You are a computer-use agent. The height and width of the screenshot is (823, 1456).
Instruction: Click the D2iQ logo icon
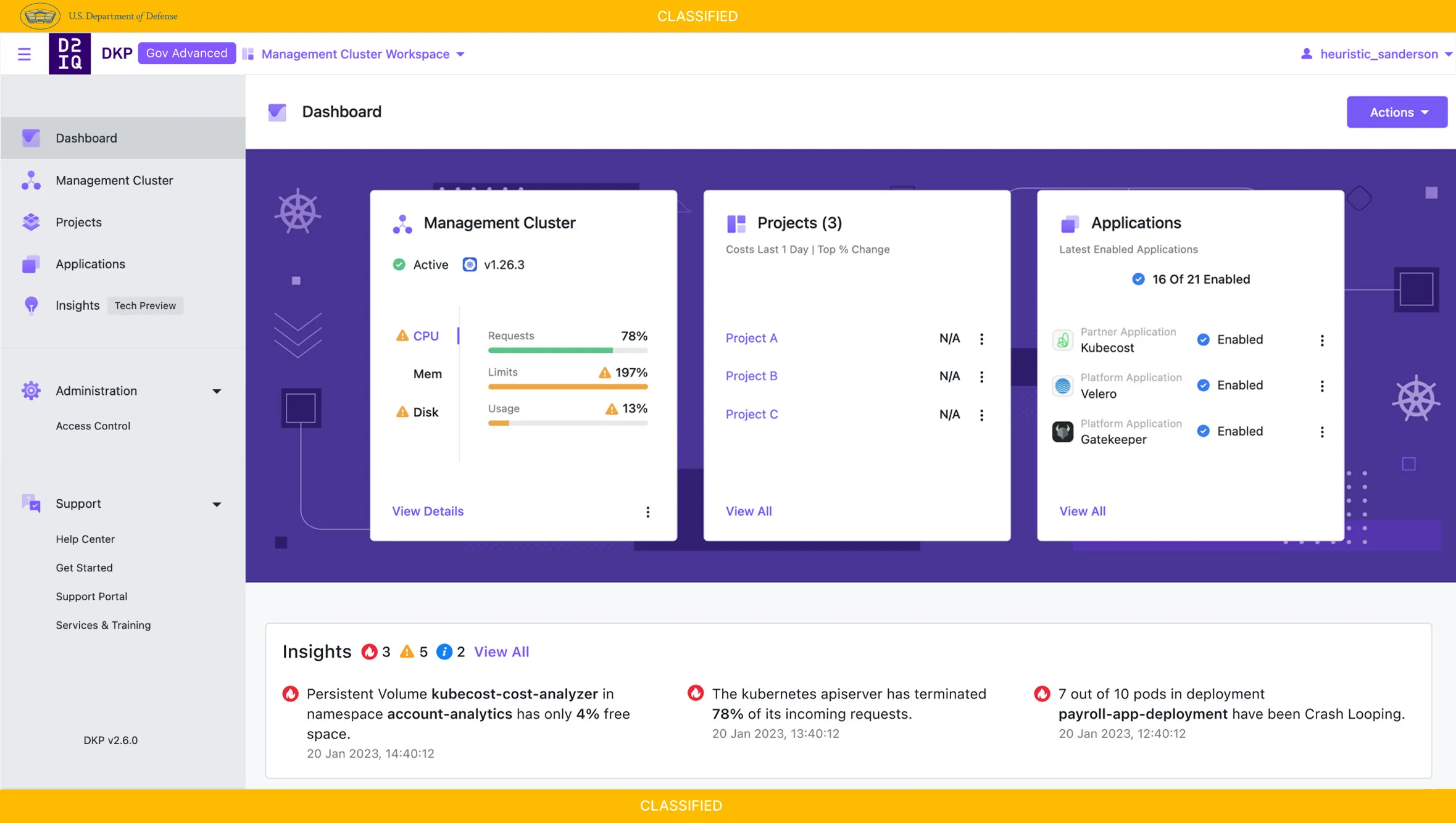pyautogui.click(x=70, y=54)
